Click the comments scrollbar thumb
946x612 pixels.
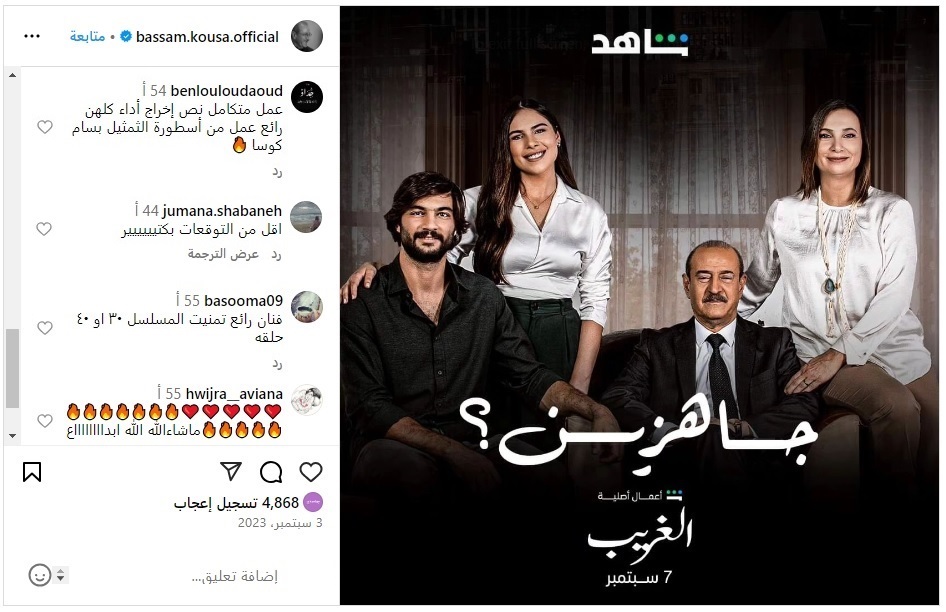pyautogui.click(x=12, y=368)
